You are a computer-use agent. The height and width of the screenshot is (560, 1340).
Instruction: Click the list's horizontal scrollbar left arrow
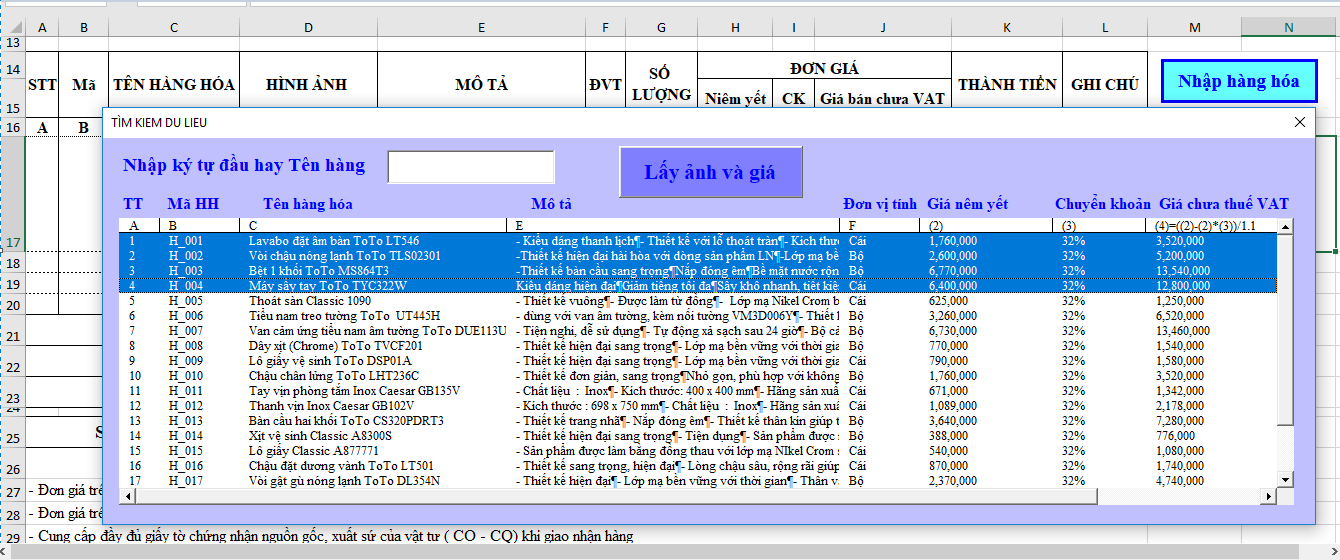(127, 497)
